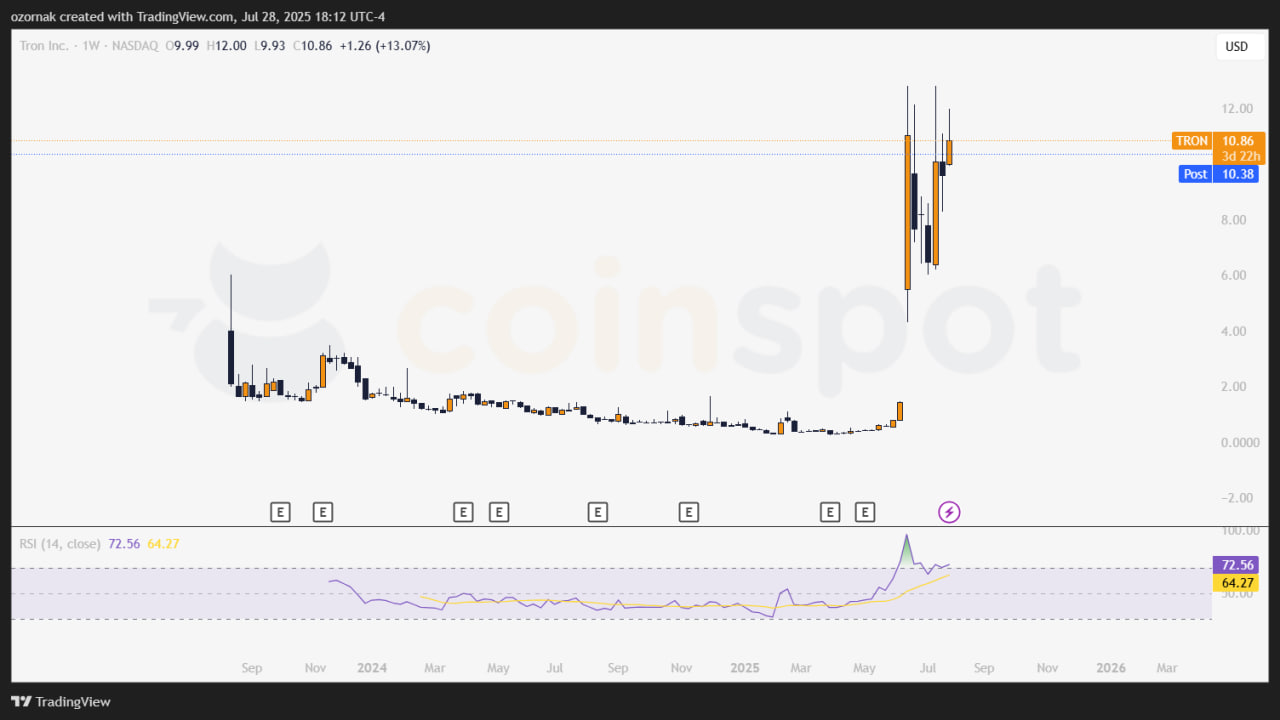Screen dimensions: 1280x720
Task: Click the last earnings E marker near June 2025
Action: click(864, 511)
